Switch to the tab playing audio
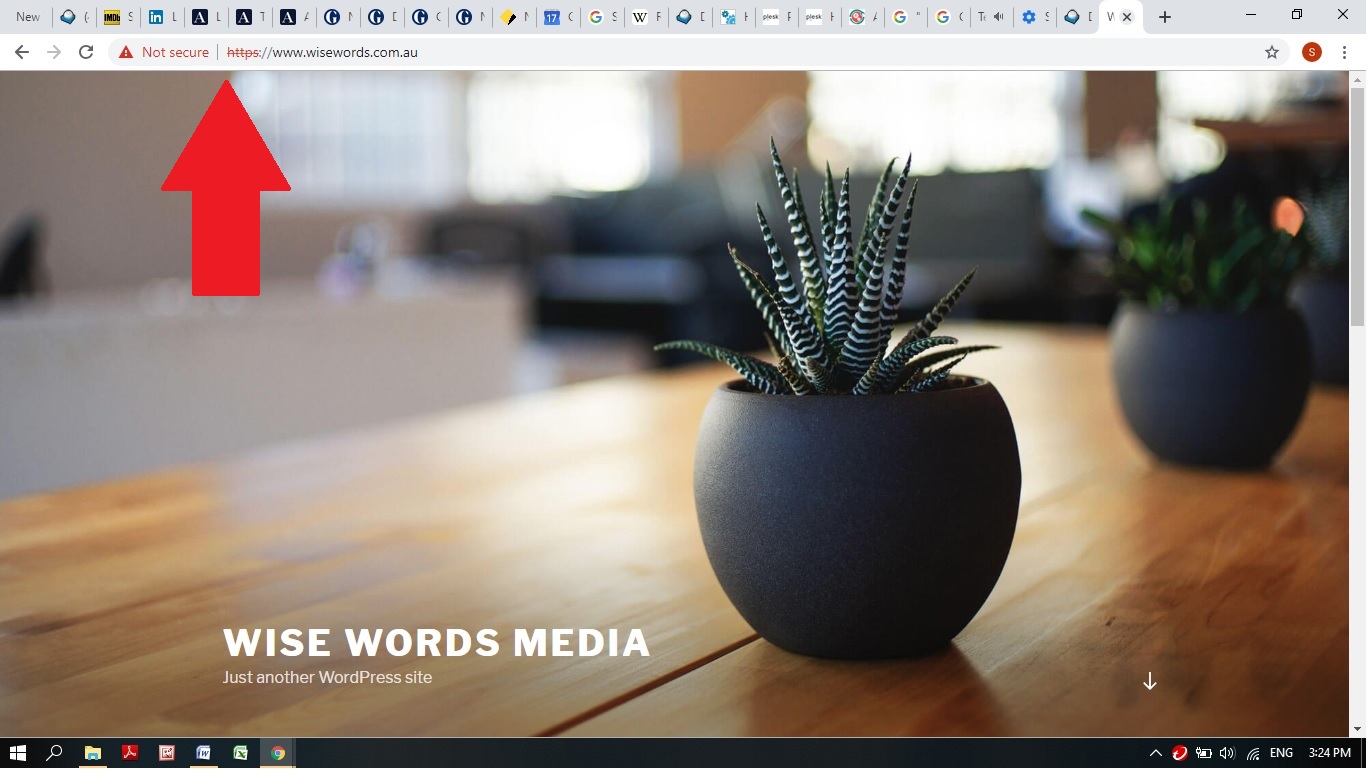This screenshot has height=784, width=1368. click(989, 17)
